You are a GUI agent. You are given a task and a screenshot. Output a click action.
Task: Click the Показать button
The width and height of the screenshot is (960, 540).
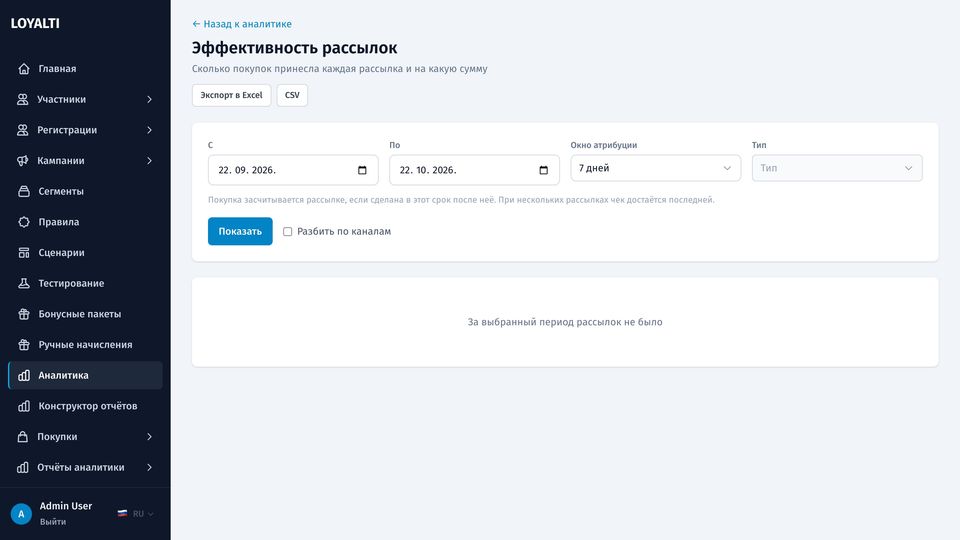(x=240, y=231)
